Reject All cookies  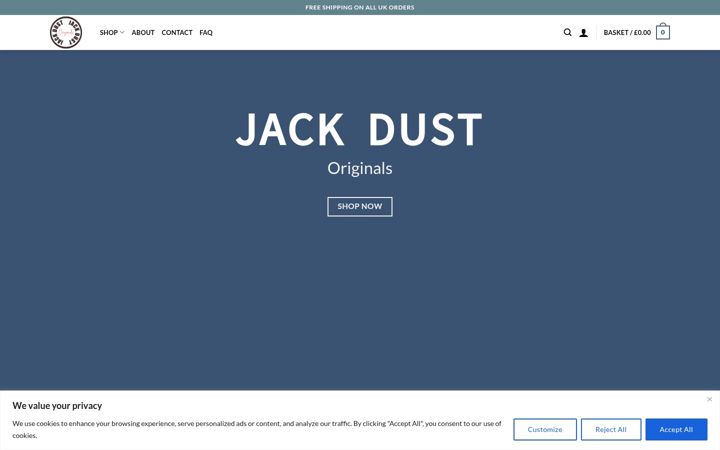click(x=611, y=429)
